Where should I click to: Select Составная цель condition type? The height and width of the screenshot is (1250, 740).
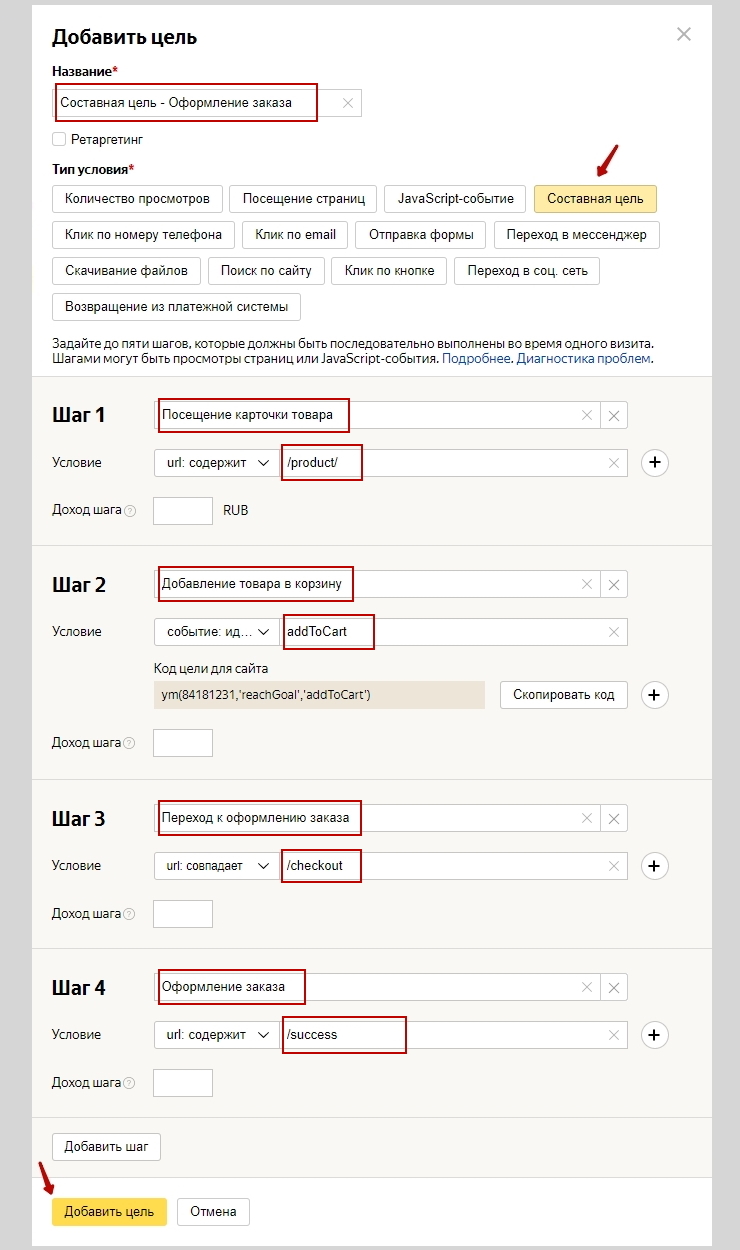[595, 199]
